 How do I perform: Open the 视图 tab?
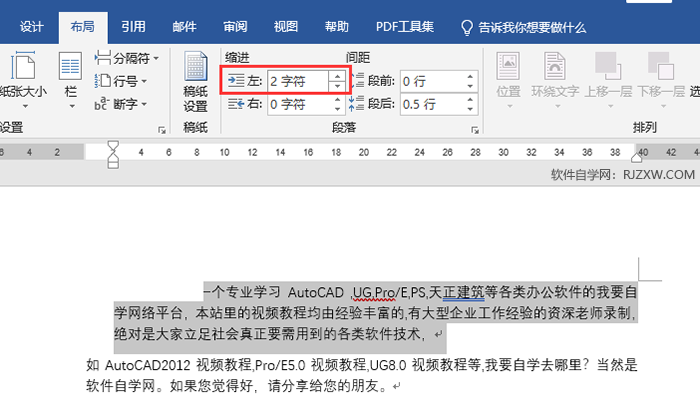pos(286,27)
